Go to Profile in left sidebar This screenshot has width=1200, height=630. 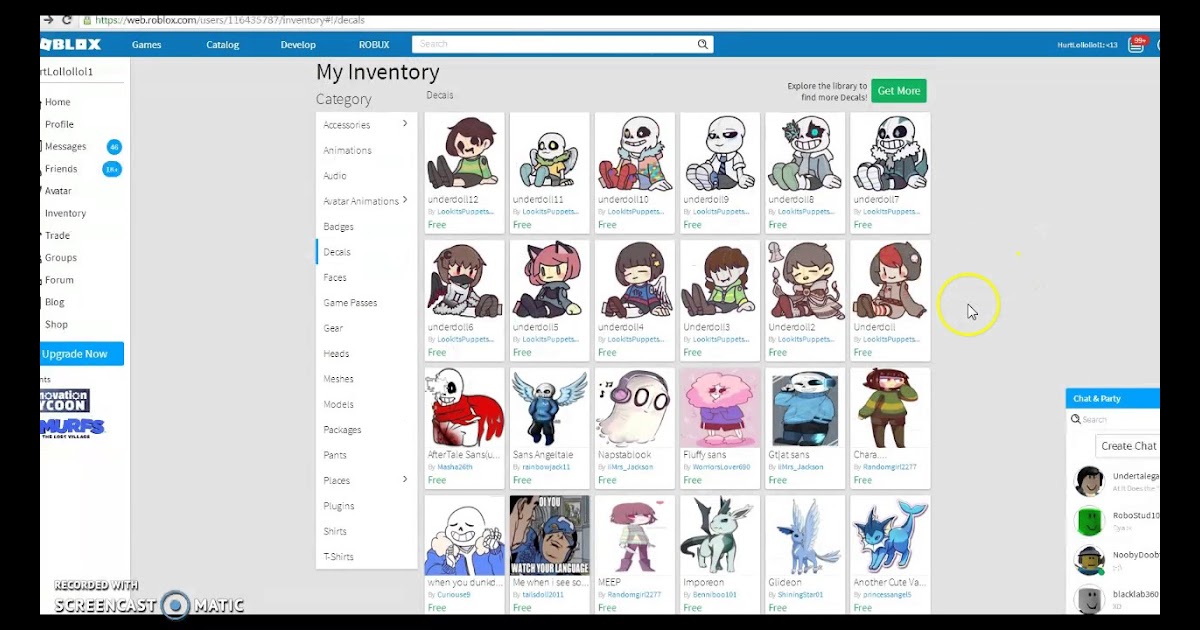coord(59,124)
